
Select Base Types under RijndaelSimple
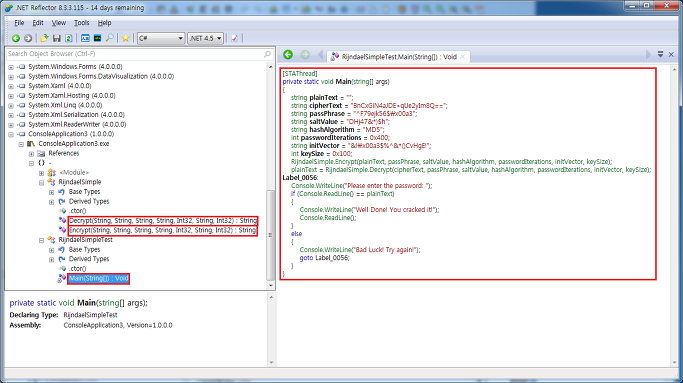85,192
